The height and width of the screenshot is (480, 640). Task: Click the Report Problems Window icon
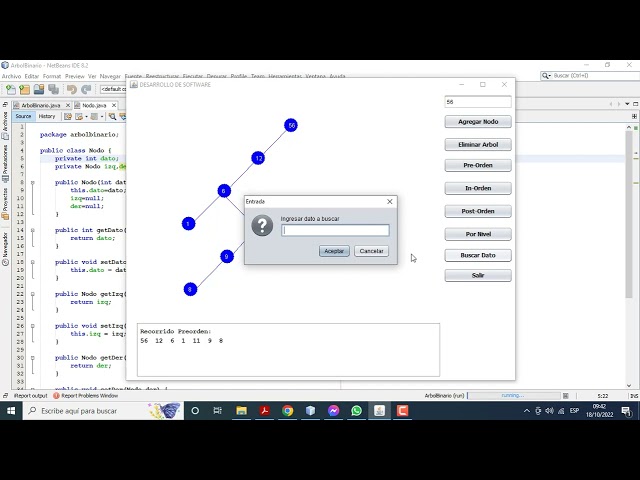coord(56,396)
